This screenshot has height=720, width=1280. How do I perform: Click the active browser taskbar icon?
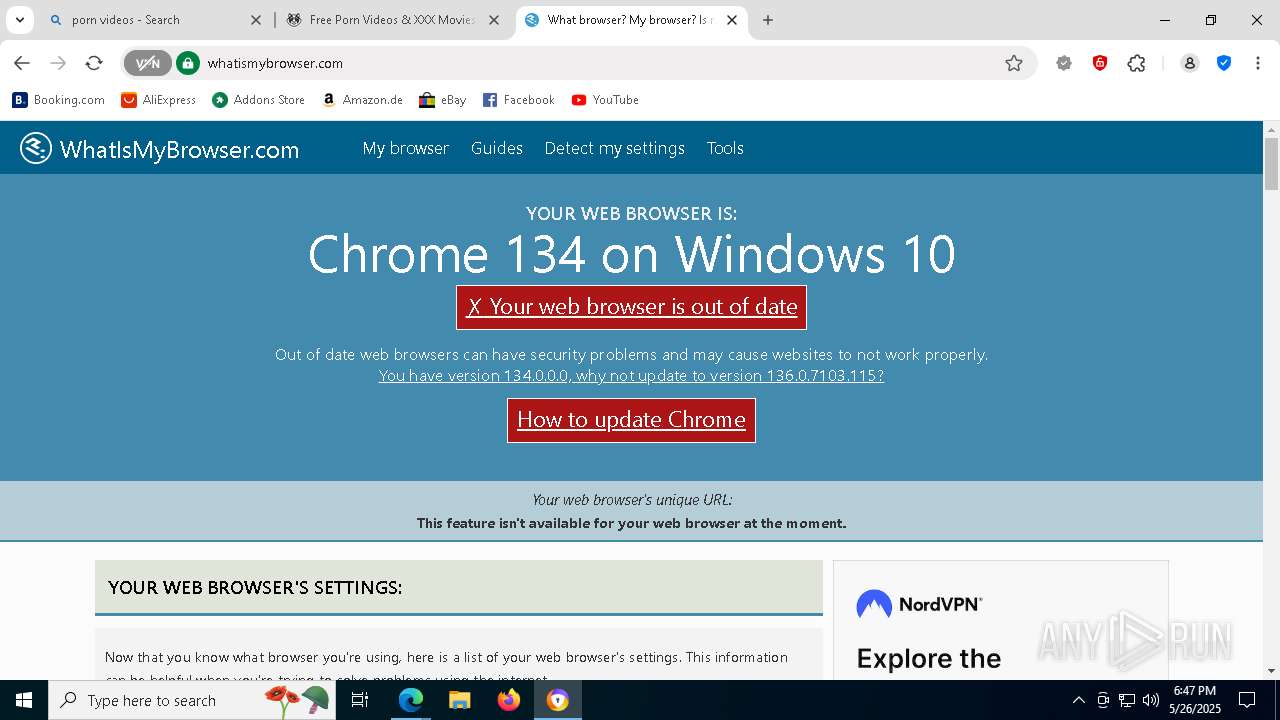(x=557, y=700)
